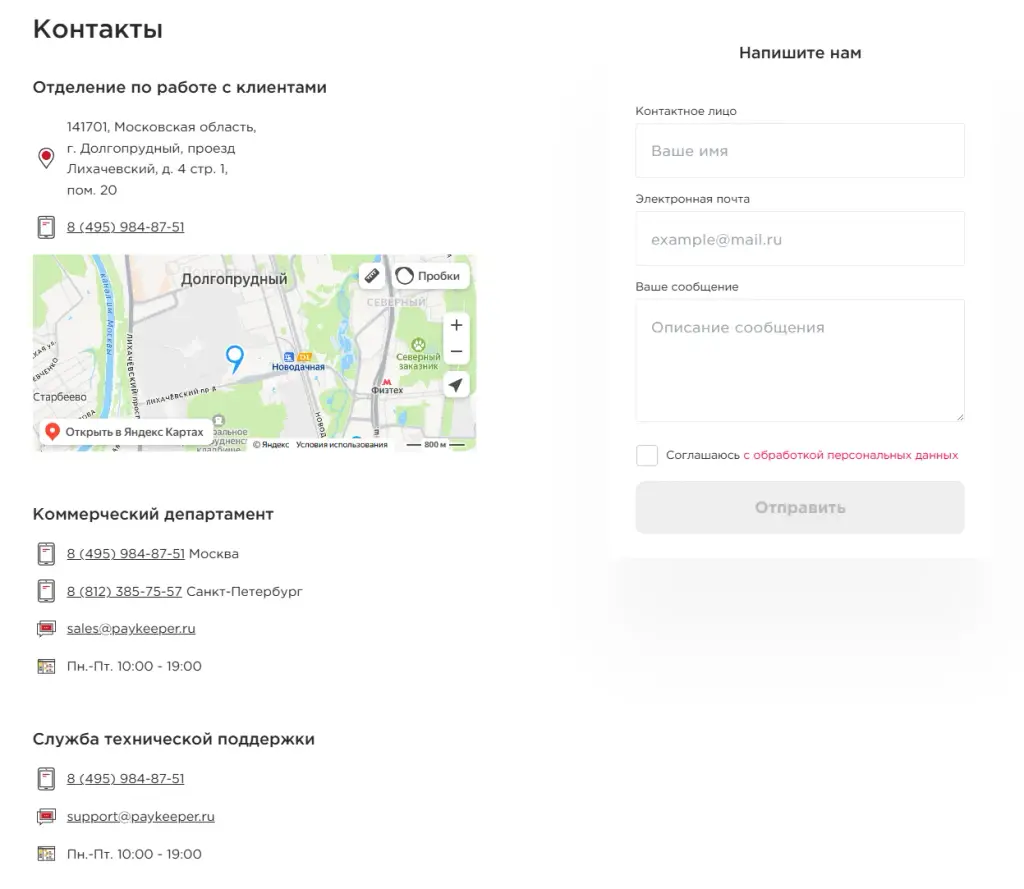Focus the Ваше имя input field
The image size is (1024, 889).
click(800, 151)
